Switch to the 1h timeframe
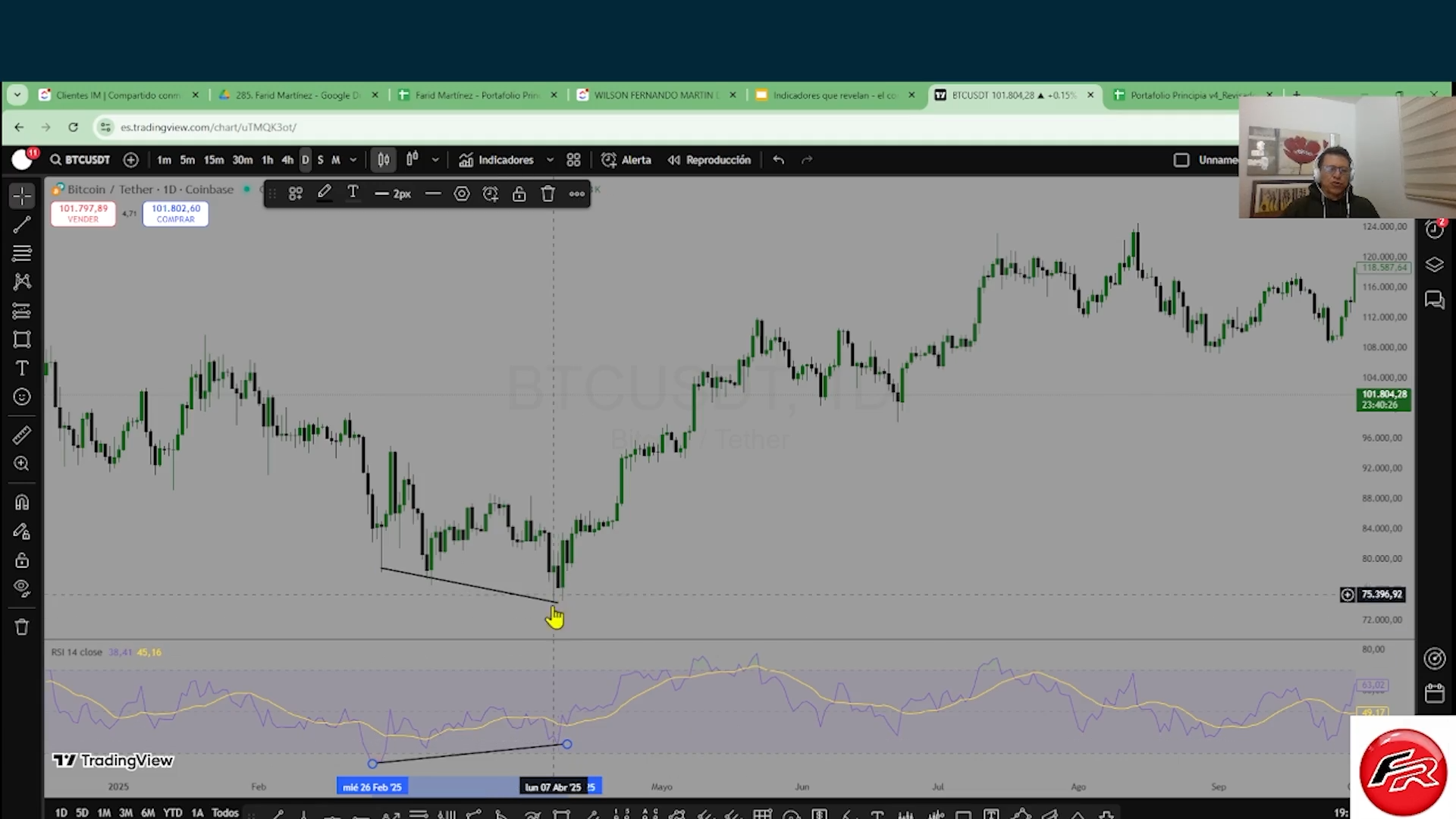Viewport: 1456px width, 819px height. 267,160
